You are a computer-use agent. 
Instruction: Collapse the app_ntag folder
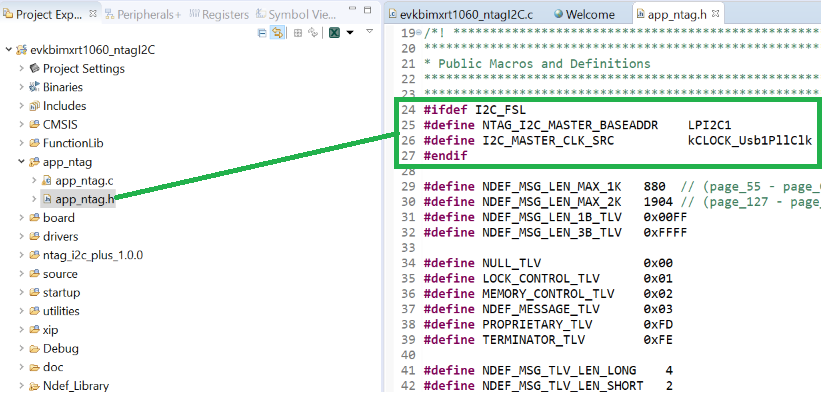[x=21, y=161]
